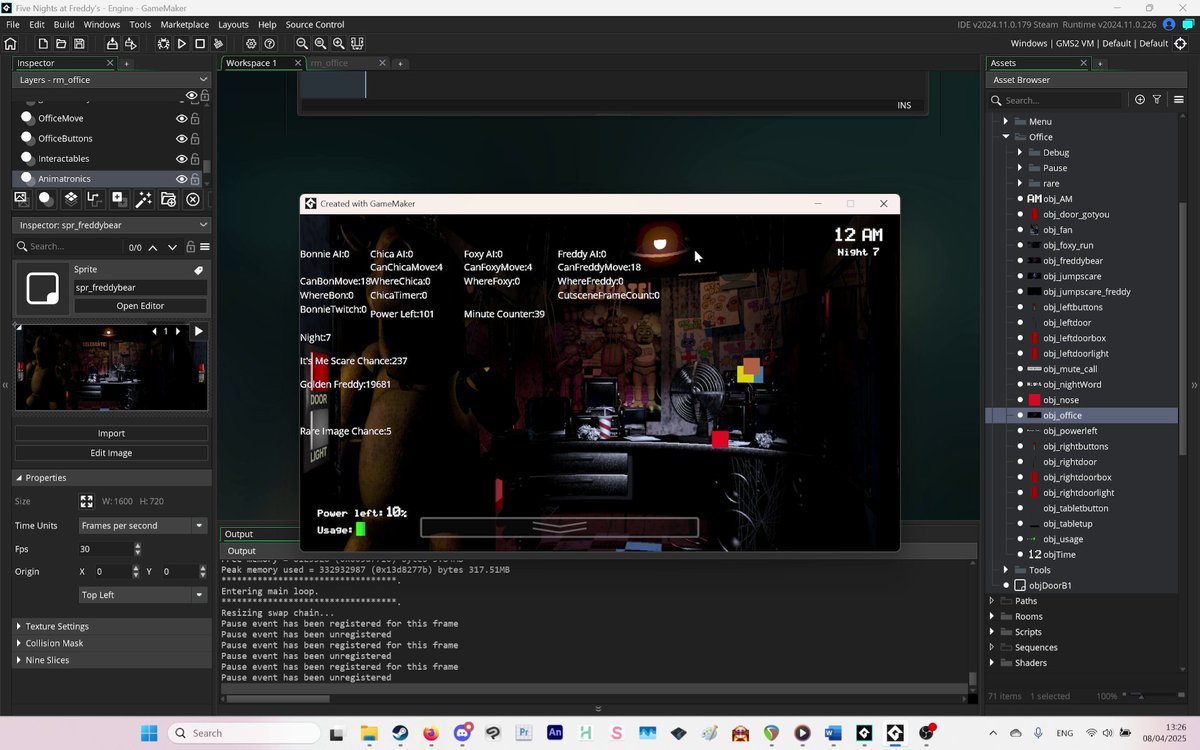Expand the Debug folder in assets
This screenshot has height=750, width=1200.
[1020, 152]
